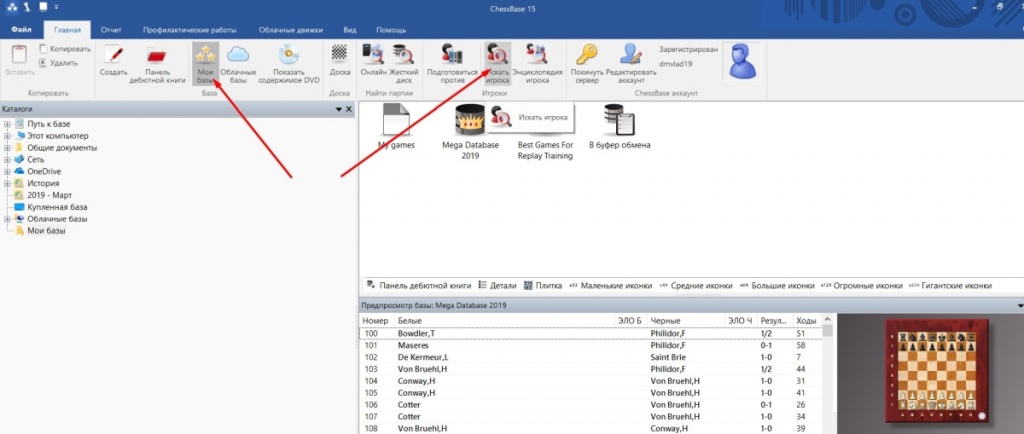Open Облачные базы cloud icon
Viewport: 1024px width, 434px height.
pyautogui.click(x=238, y=55)
